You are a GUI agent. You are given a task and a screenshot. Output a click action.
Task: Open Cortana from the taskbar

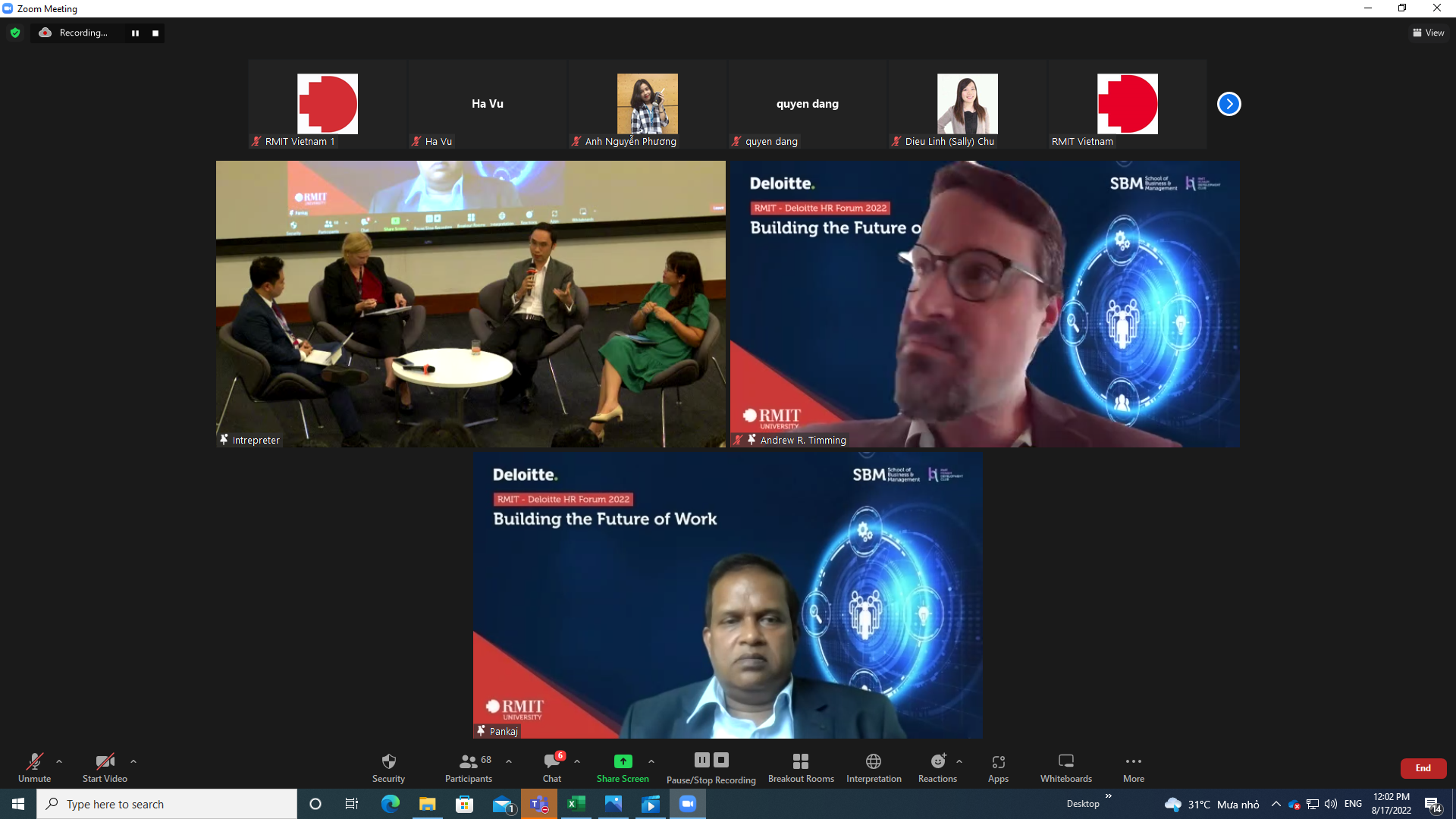coord(315,804)
